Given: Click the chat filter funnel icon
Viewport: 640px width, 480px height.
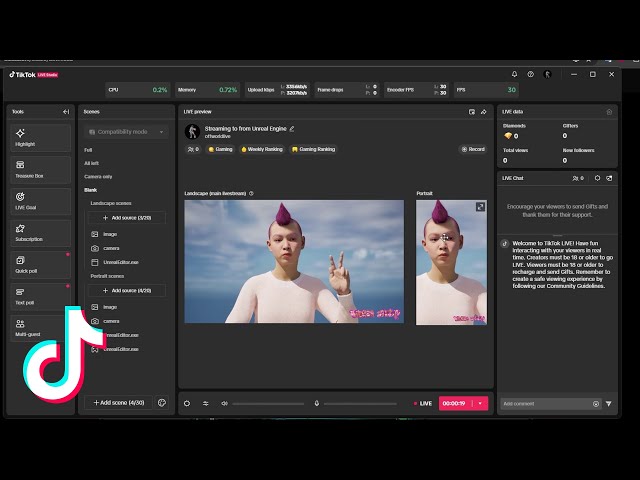Looking at the screenshot, I should coord(609,404).
